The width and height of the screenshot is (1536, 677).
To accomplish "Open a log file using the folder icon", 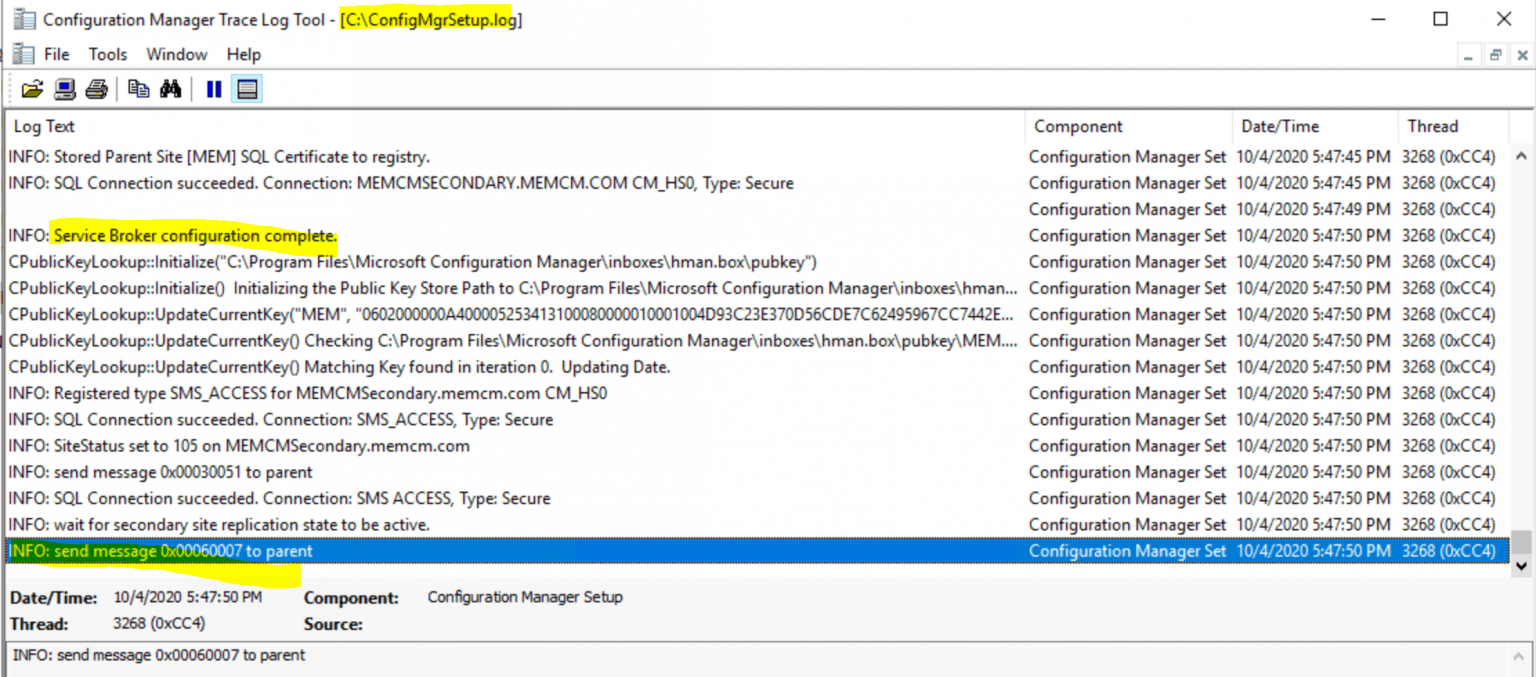I will coord(33,89).
